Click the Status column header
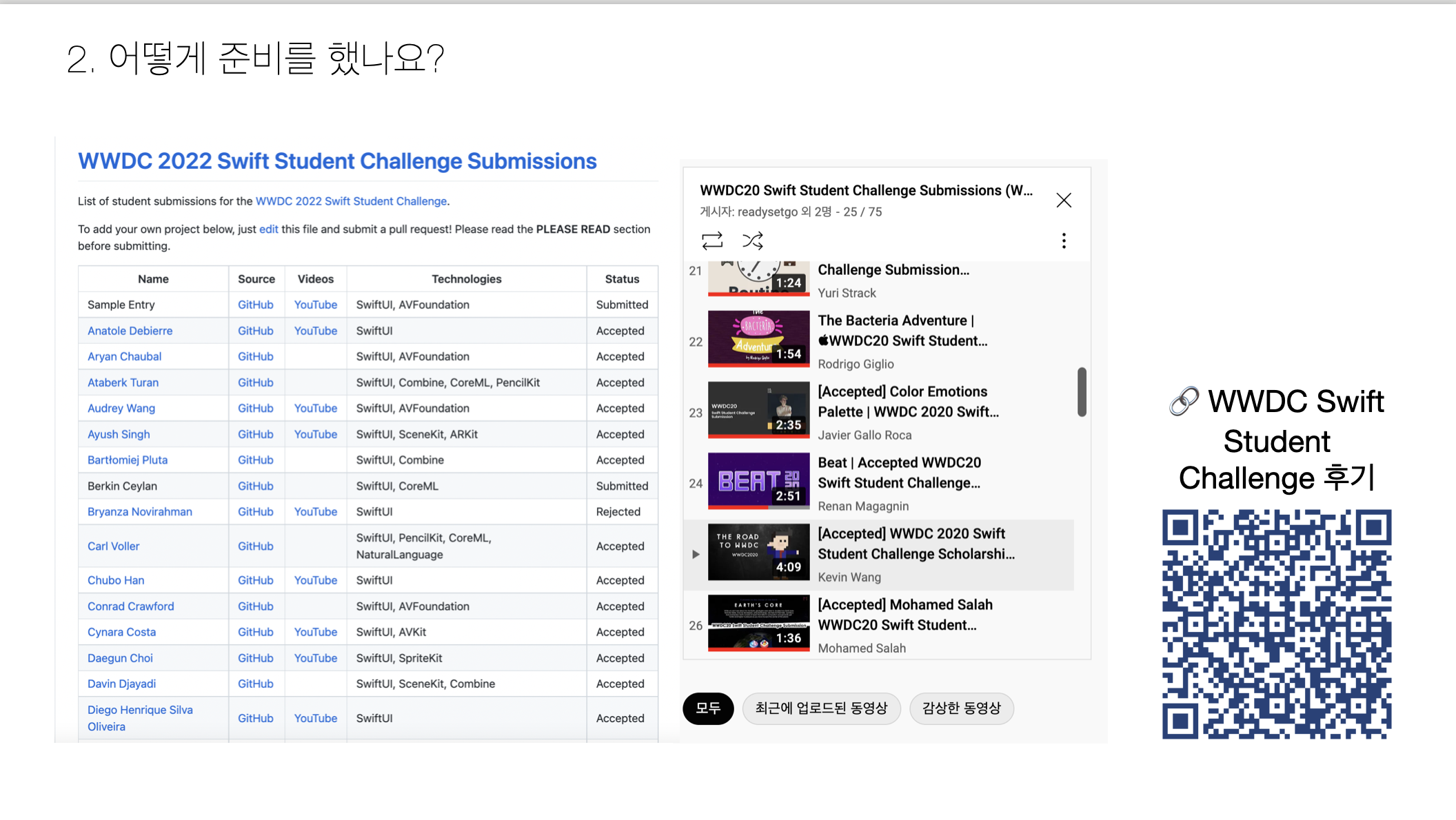This screenshot has height=820, width=1456. click(x=622, y=279)
